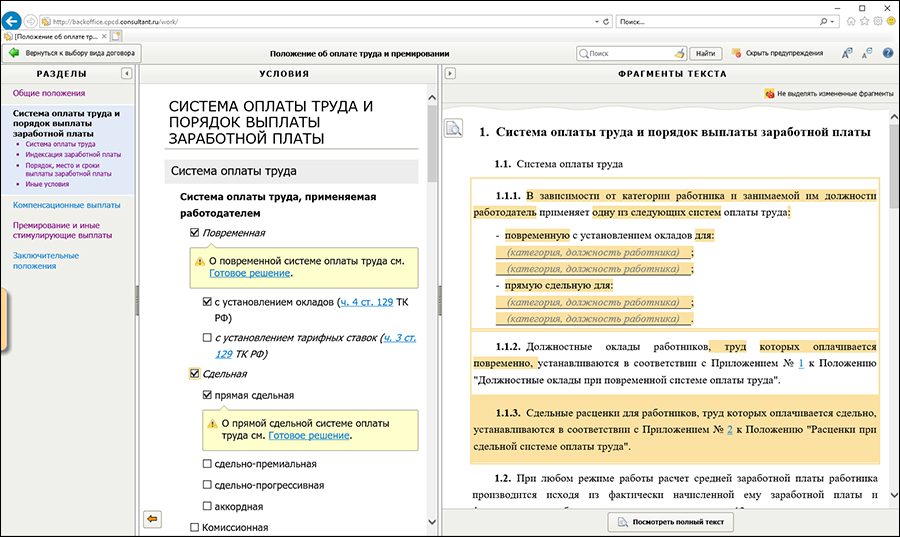Expand the Фрагменты текста panel using its arrow
Screen dimensions: 900x537
[x=450, y=73]
